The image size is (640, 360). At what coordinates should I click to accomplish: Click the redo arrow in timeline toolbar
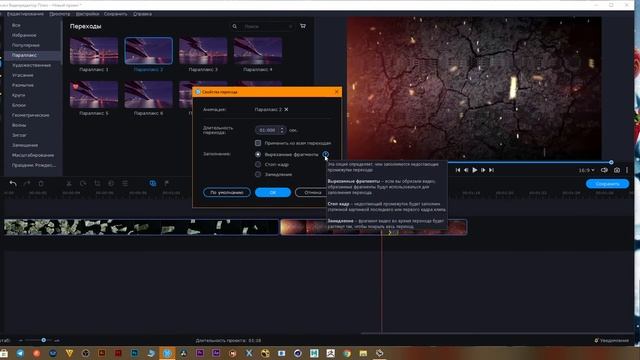click(27, 184)
